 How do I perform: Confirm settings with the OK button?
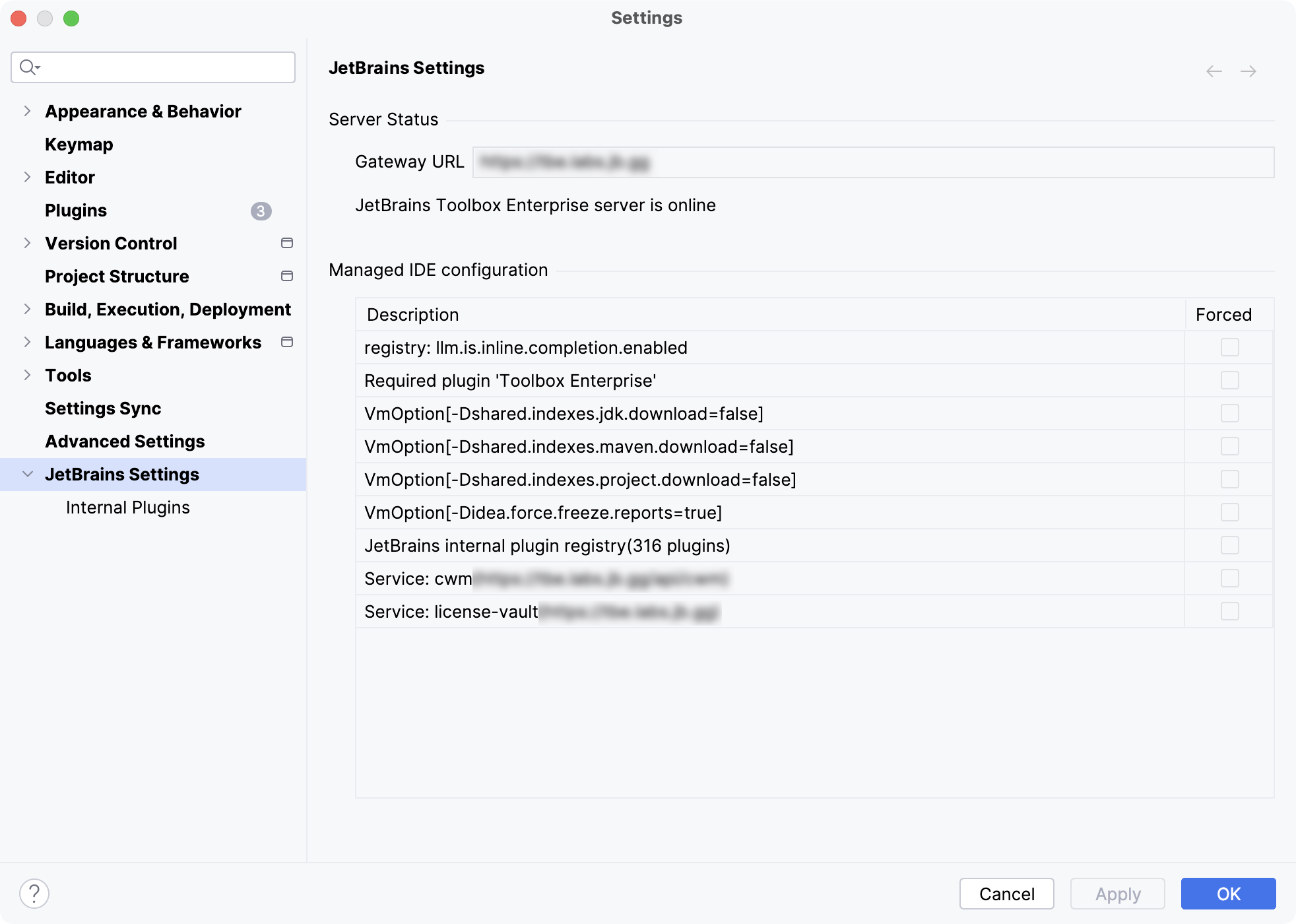[1229, 894]
